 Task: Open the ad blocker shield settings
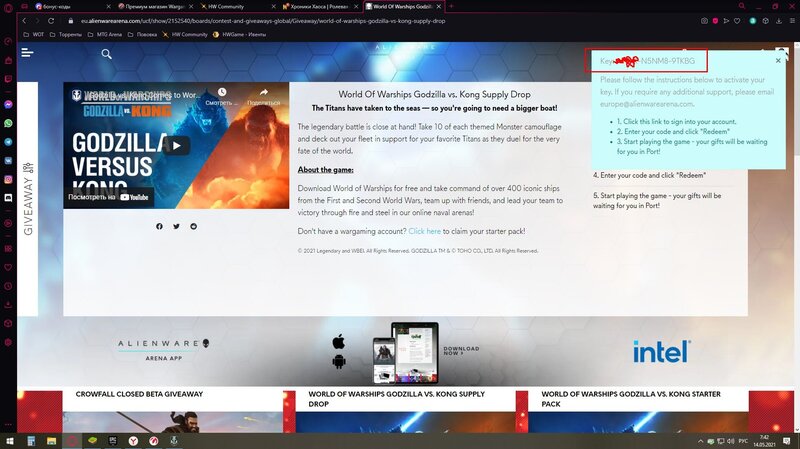pyautogui.click(x=715, y=21)
